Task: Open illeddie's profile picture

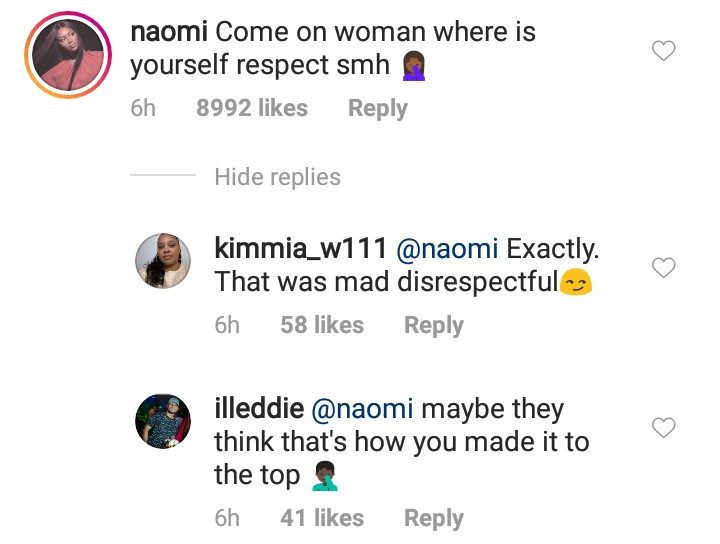Action: (162, 421)
